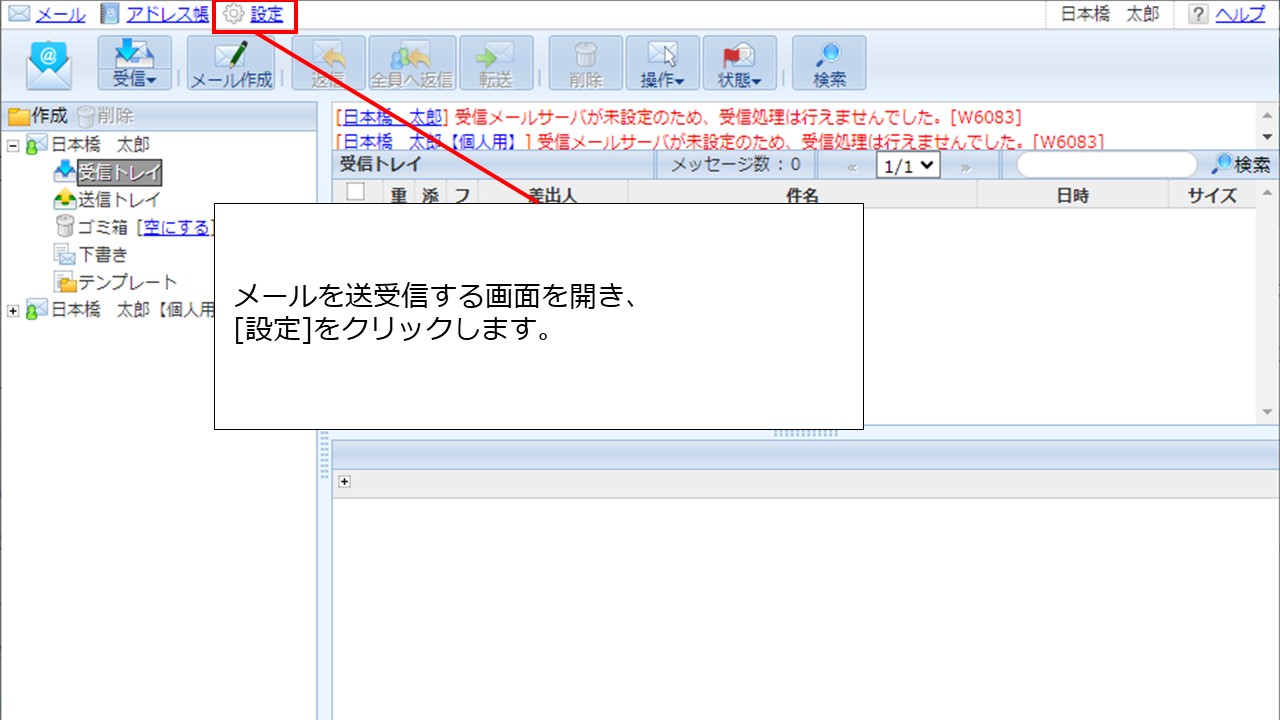This screenshot has height=720, width=1280.
Task: Open the 操作 actions dropdown
Action: tap(662, 64)
